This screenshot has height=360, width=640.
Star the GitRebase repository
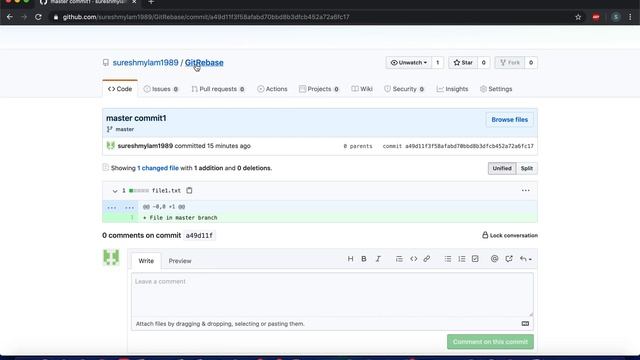463,62
